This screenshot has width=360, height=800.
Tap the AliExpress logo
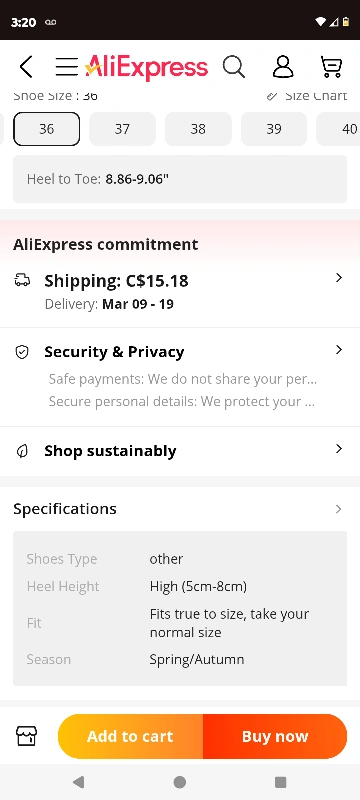pos(146,67)
